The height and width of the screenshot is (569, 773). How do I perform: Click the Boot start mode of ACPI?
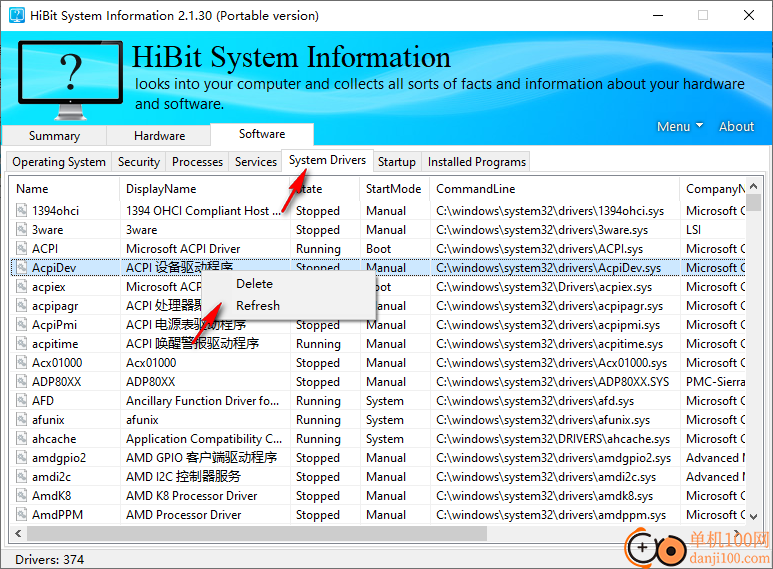click(x=378, y=249)
